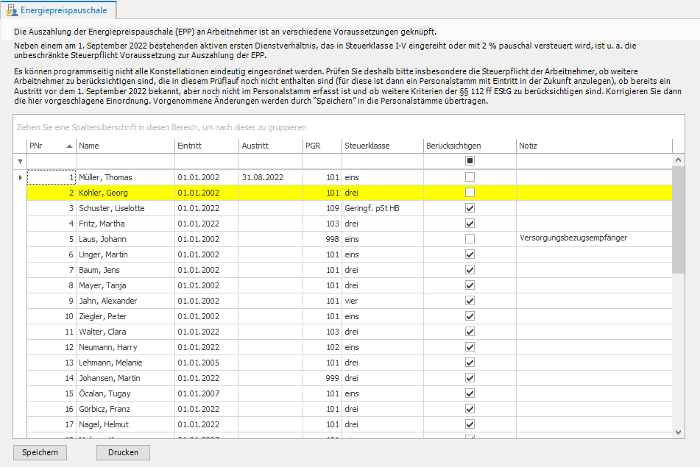Sort by the Austritt column header
Viewport: 700px width, 467px height.
[270, 146]
